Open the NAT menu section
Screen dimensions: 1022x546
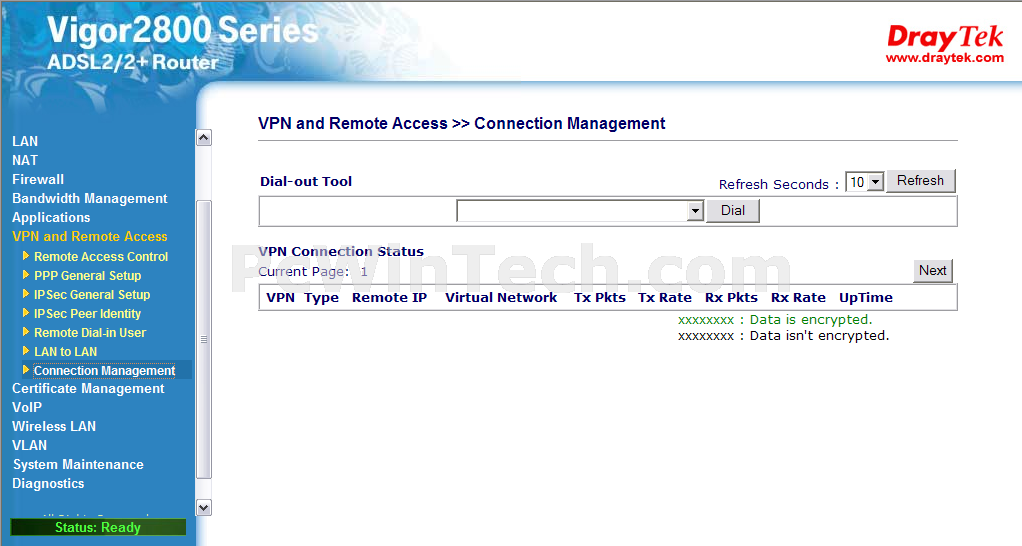coord(25,160)
